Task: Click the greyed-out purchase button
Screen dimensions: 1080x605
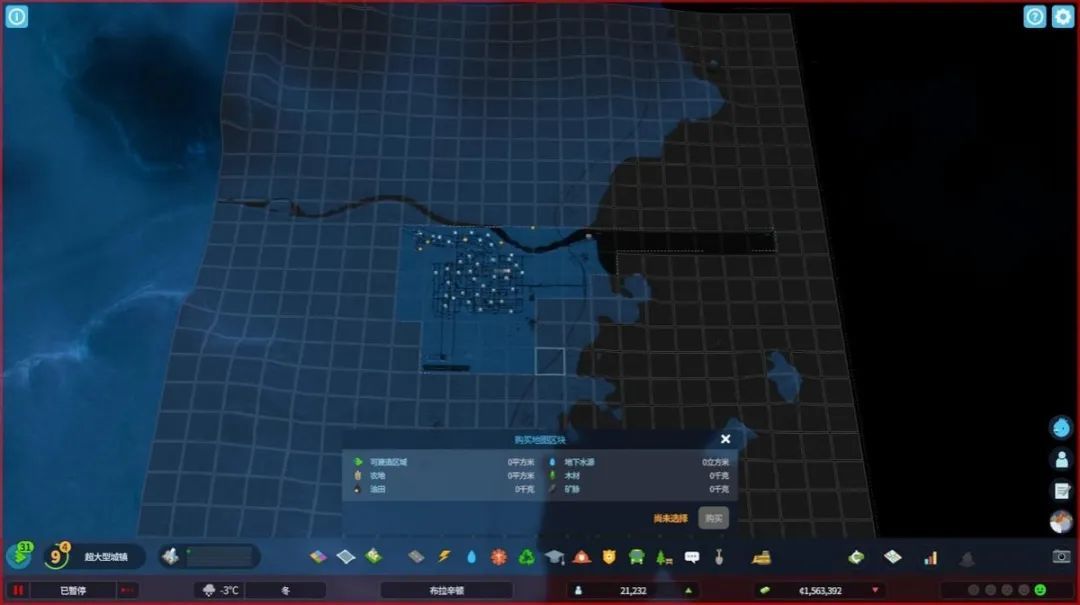Action: (x=714, y=518)
